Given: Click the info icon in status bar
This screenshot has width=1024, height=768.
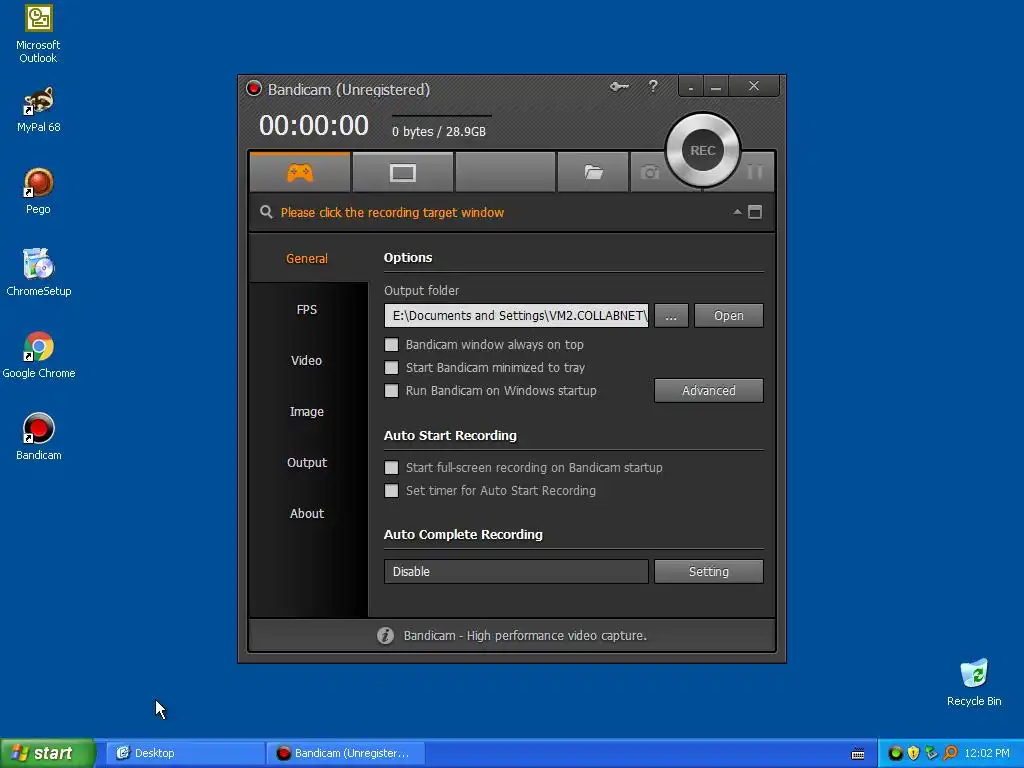Looking at the screenshot, I should 385,635.
